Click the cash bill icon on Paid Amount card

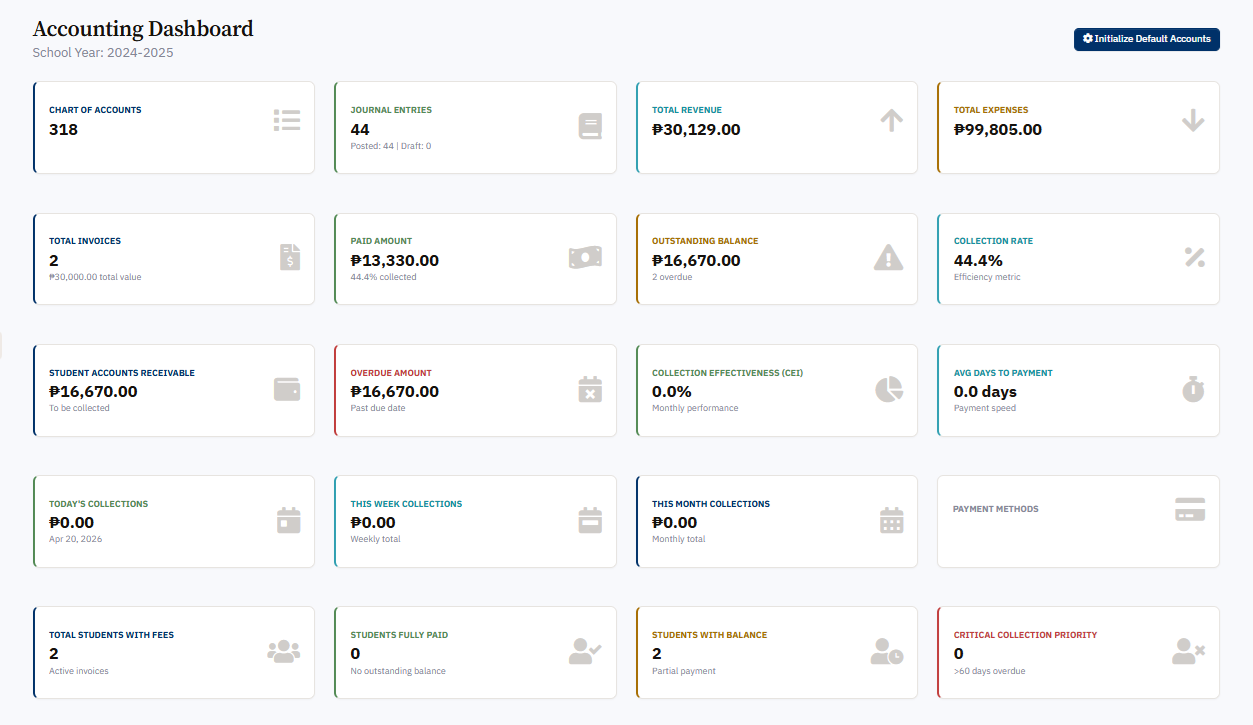(585, 257)
